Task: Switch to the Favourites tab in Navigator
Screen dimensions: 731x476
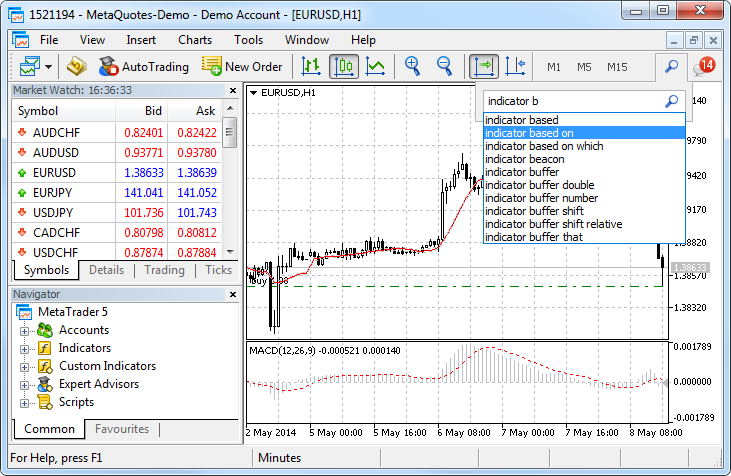Action: (x=122, y=429)
